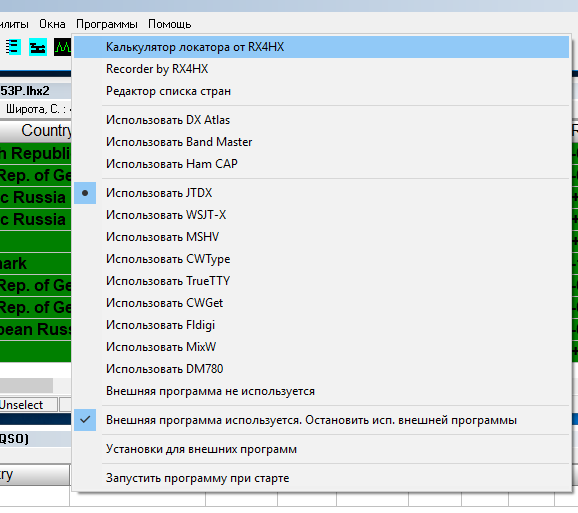Choose Использовать DX Atlas

321,120
